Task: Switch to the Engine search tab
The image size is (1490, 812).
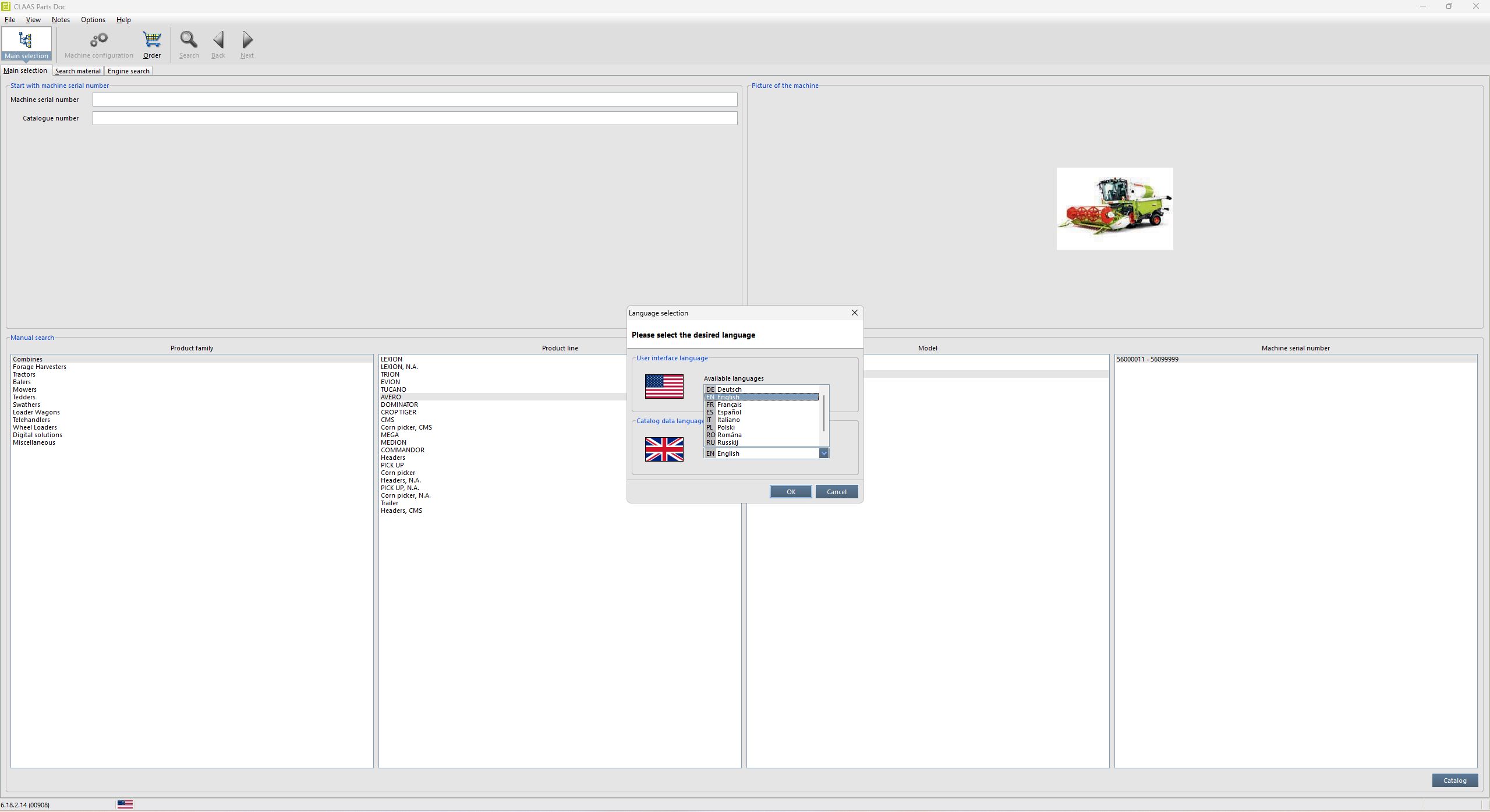Action: [x=128, y=71]
